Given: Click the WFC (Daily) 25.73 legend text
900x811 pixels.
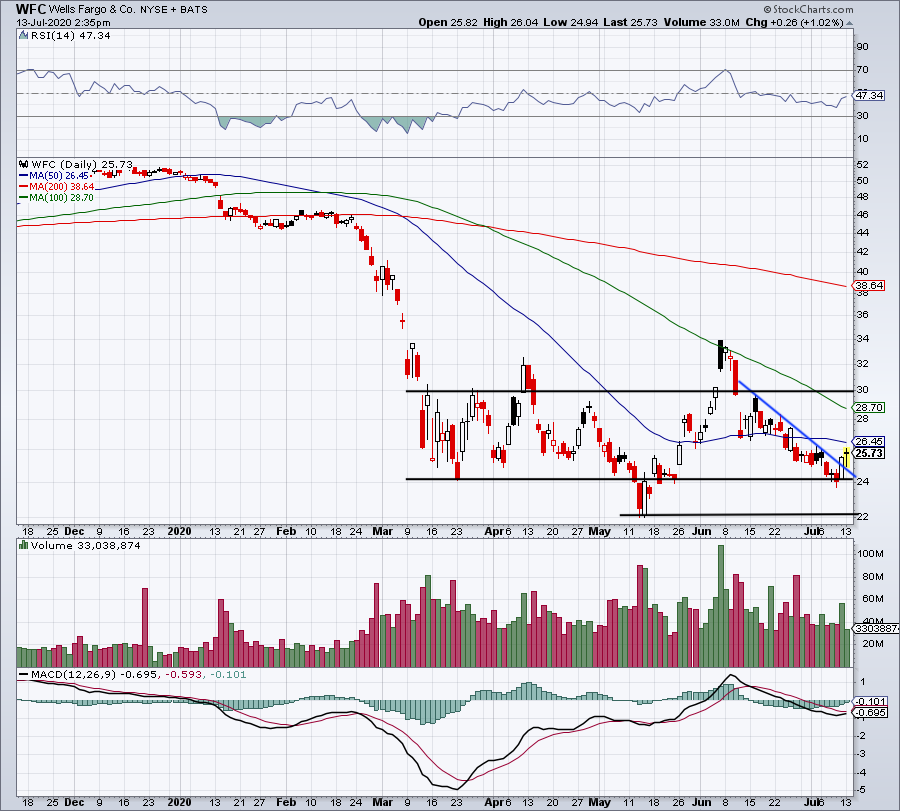Looking at the screenshot, I should coord(82,164).
